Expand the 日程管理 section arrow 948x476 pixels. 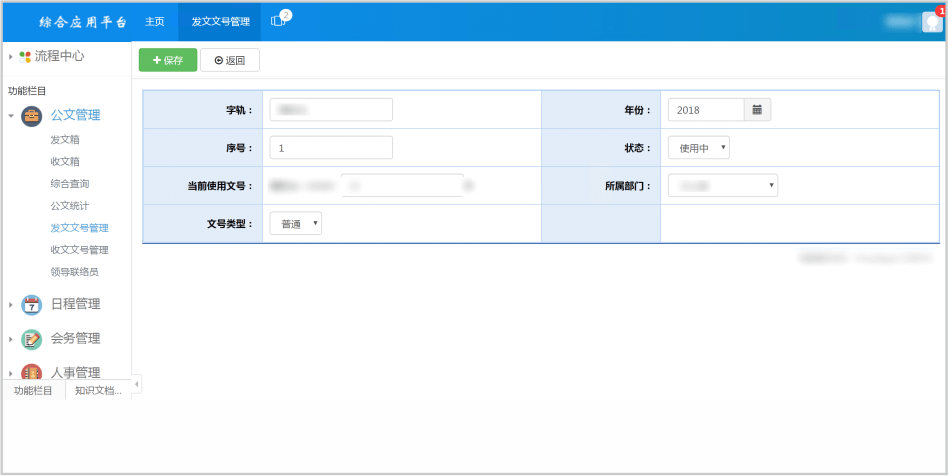tap(10, 305)
